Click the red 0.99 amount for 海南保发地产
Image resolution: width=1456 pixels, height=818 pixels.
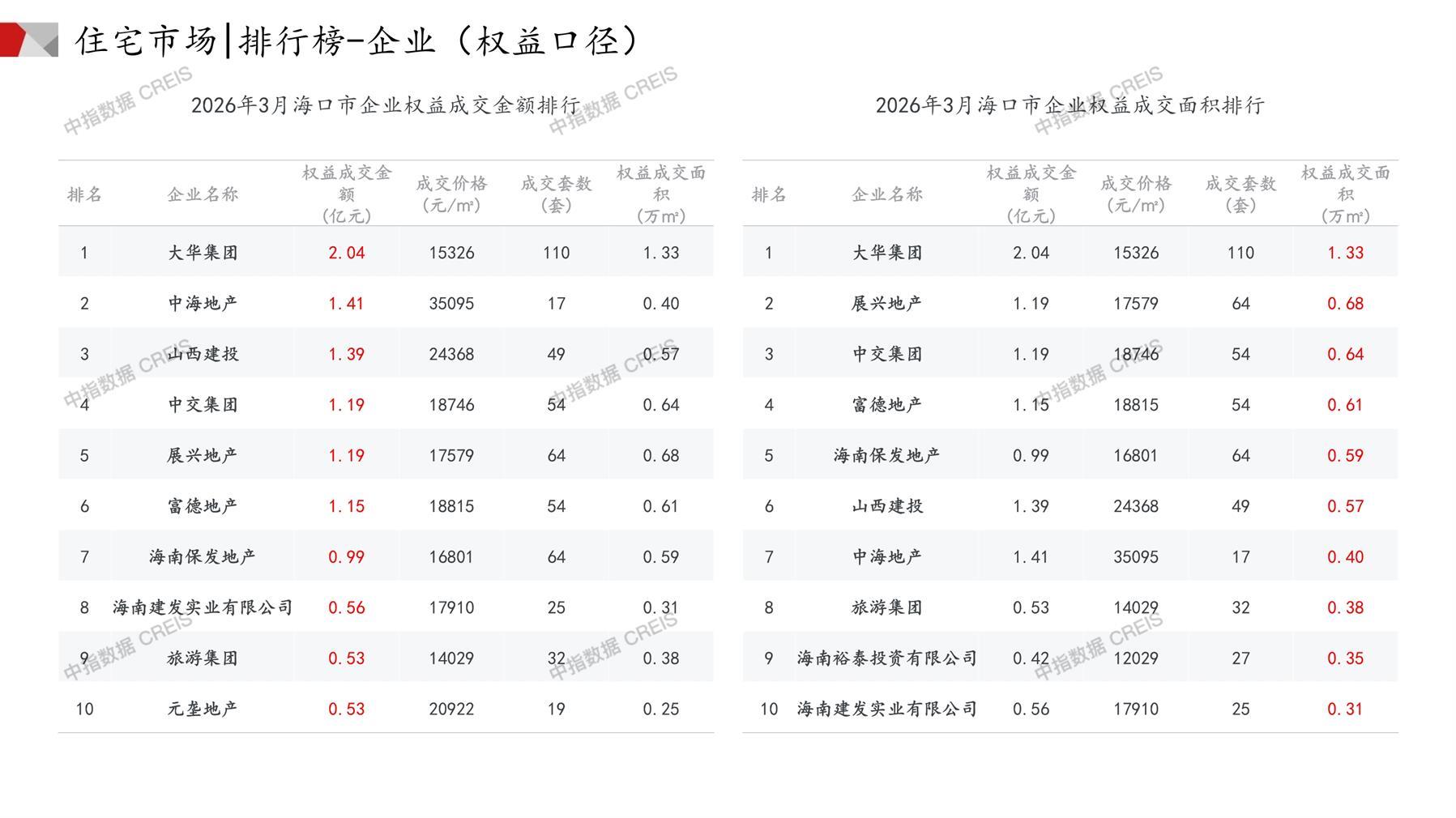pos(346,557)
